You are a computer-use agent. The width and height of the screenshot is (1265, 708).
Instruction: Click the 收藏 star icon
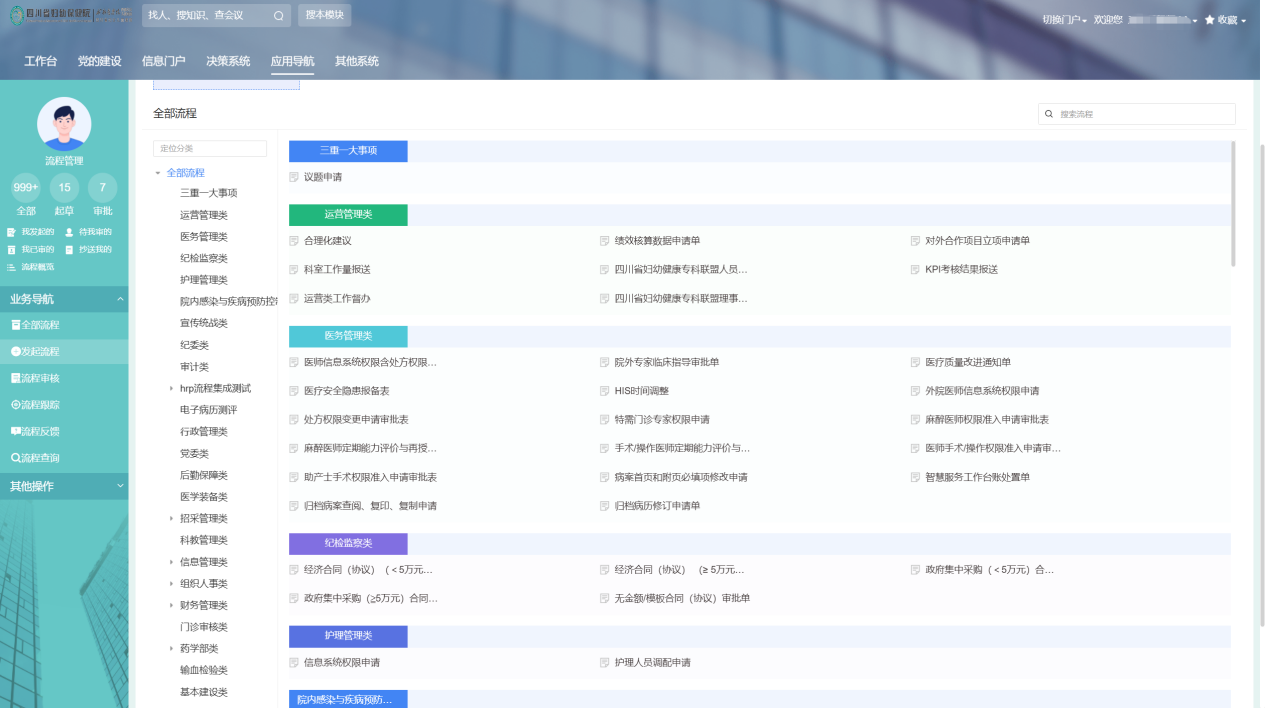[x=1209, y=20]
